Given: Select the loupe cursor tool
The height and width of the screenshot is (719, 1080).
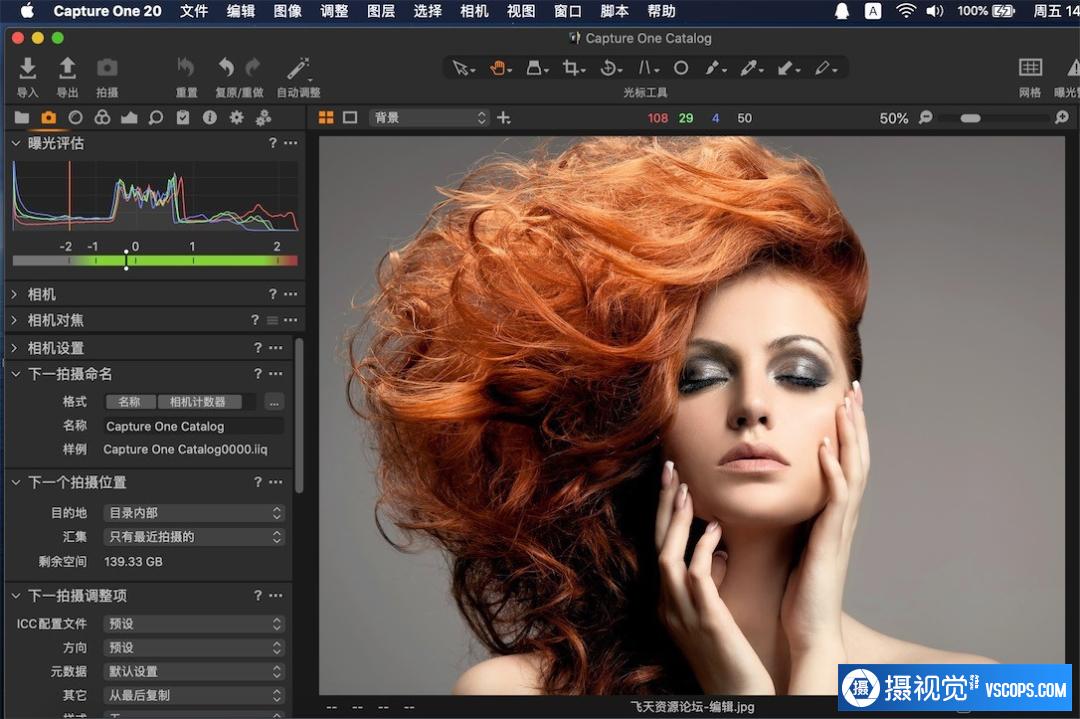Looking at the screenshot, I should (x=535, y=68).
